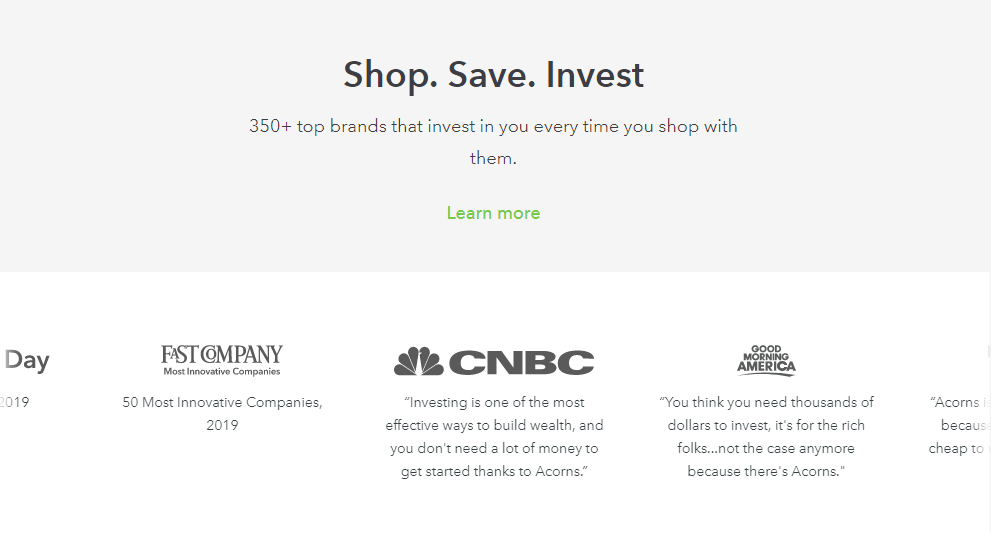Select the cut-off Day logo
Viewport: 991px width, 533px height.
click(x=25, y=360)
